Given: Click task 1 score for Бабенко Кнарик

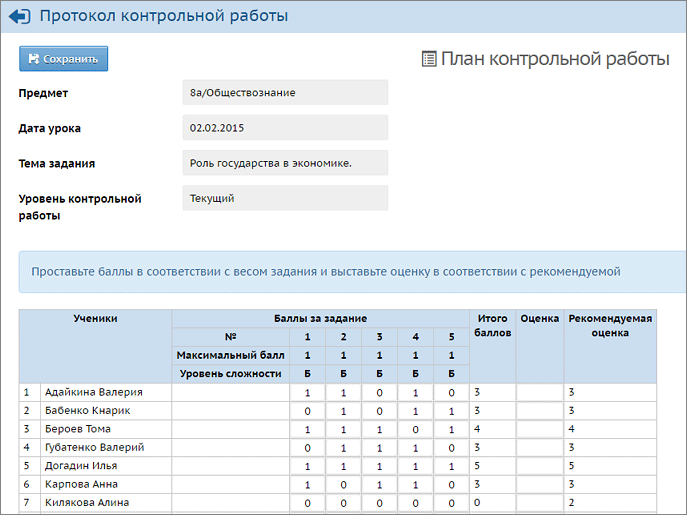Looking at the screenshot, I should pyautogui.click(x=307, y=411).
